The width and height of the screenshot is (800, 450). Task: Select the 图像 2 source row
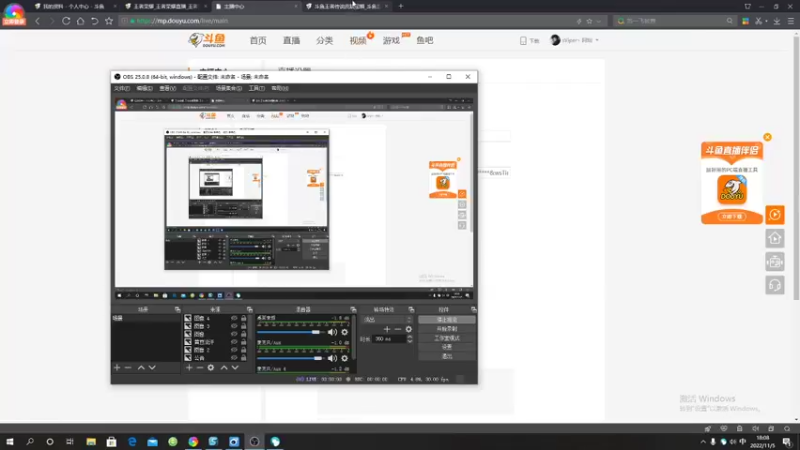click(x=216, y=350)
